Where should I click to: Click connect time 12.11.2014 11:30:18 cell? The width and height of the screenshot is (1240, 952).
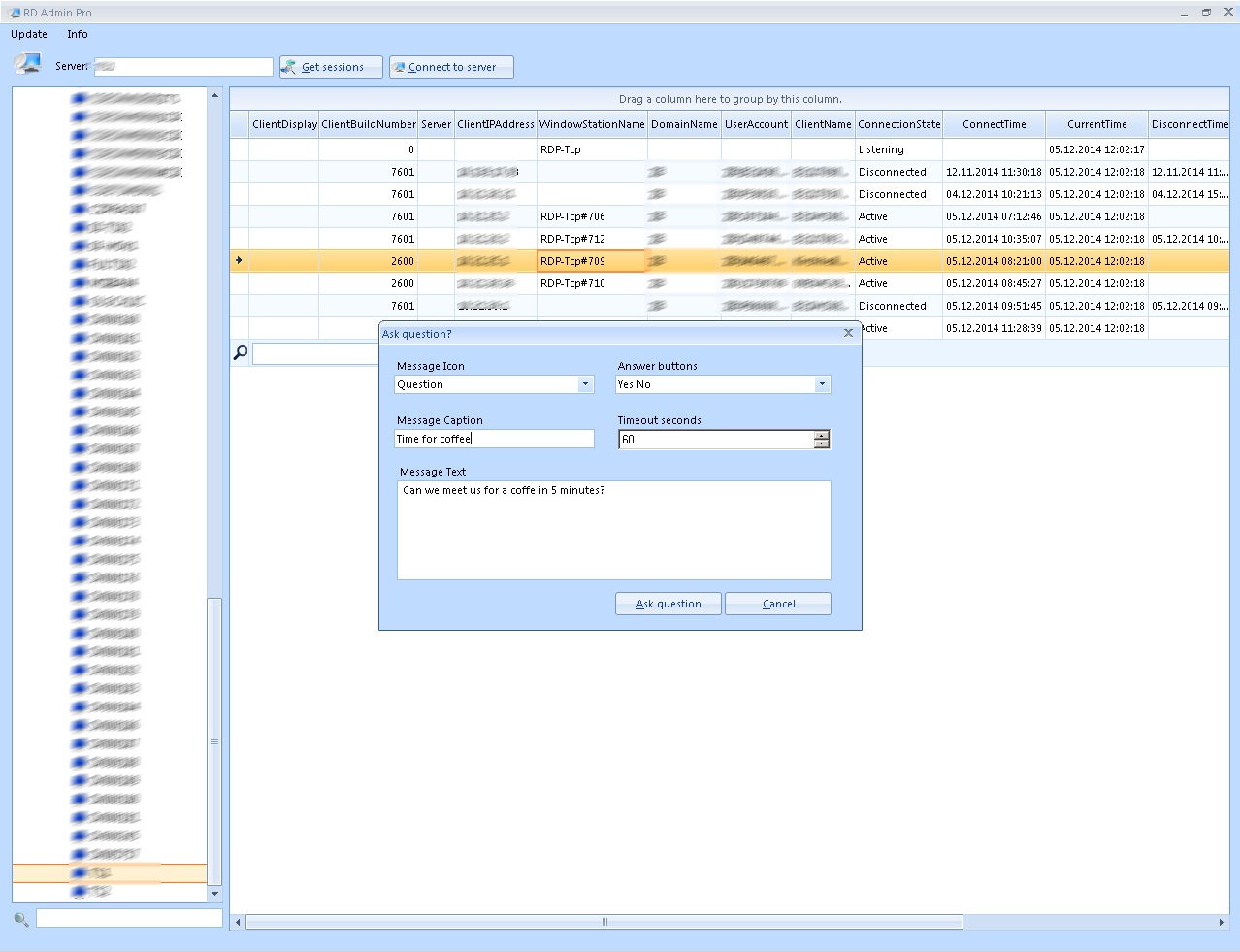[x=994, y=172]
